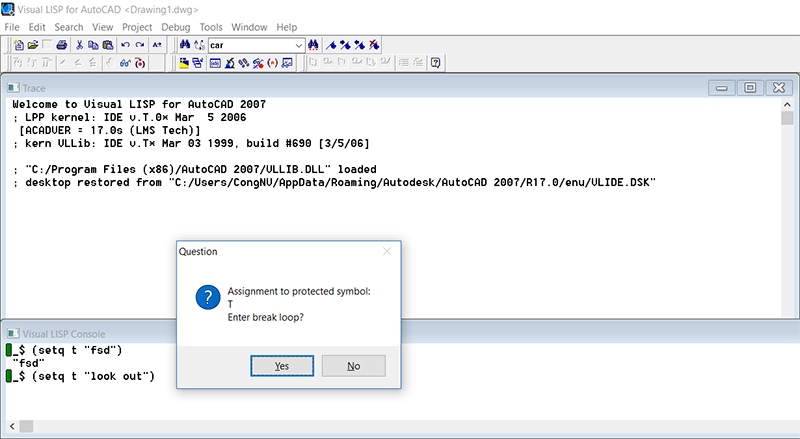Maximize the Trace window
800x439 pixels.
coord(751,88)
